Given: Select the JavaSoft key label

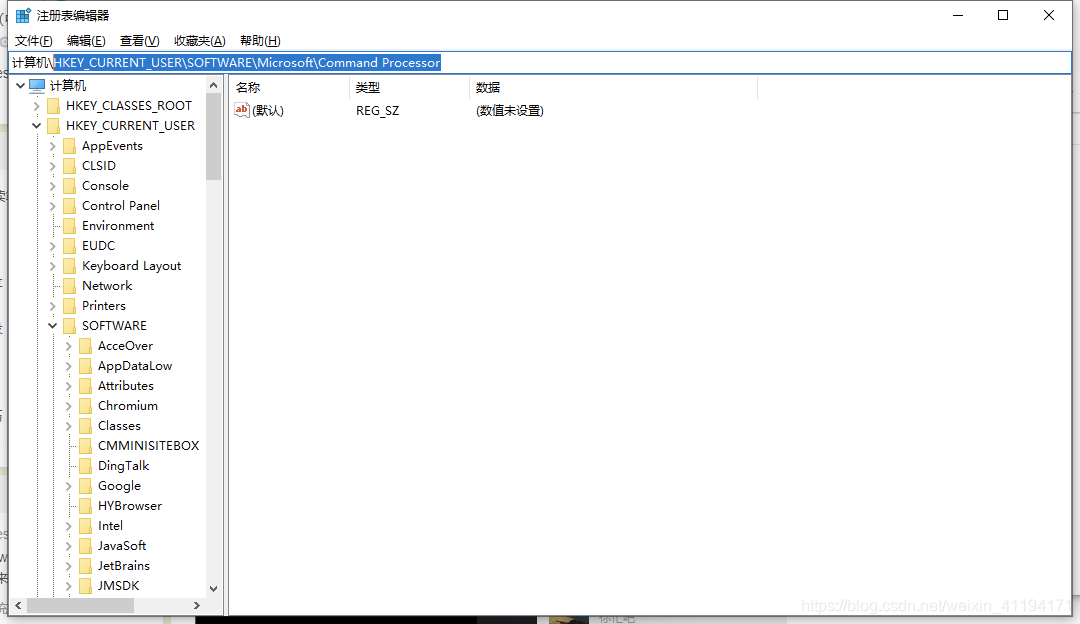Looking at the screenshot, I should [x=122, y=545].
